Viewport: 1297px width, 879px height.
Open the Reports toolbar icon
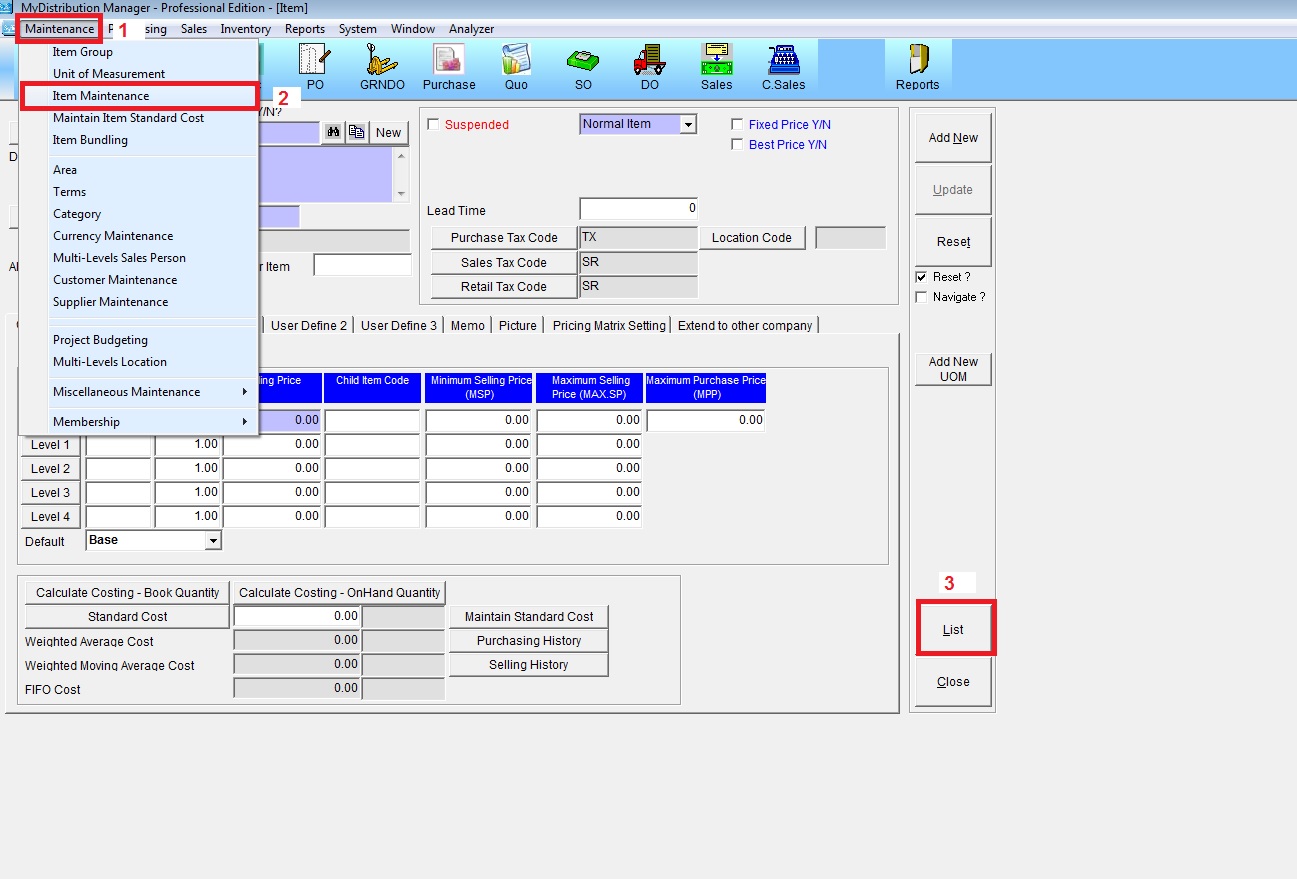point(917,66)
